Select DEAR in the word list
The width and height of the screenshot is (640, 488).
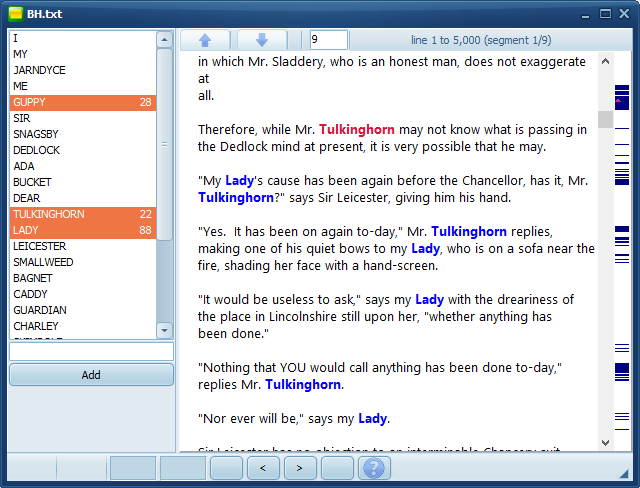83,198
